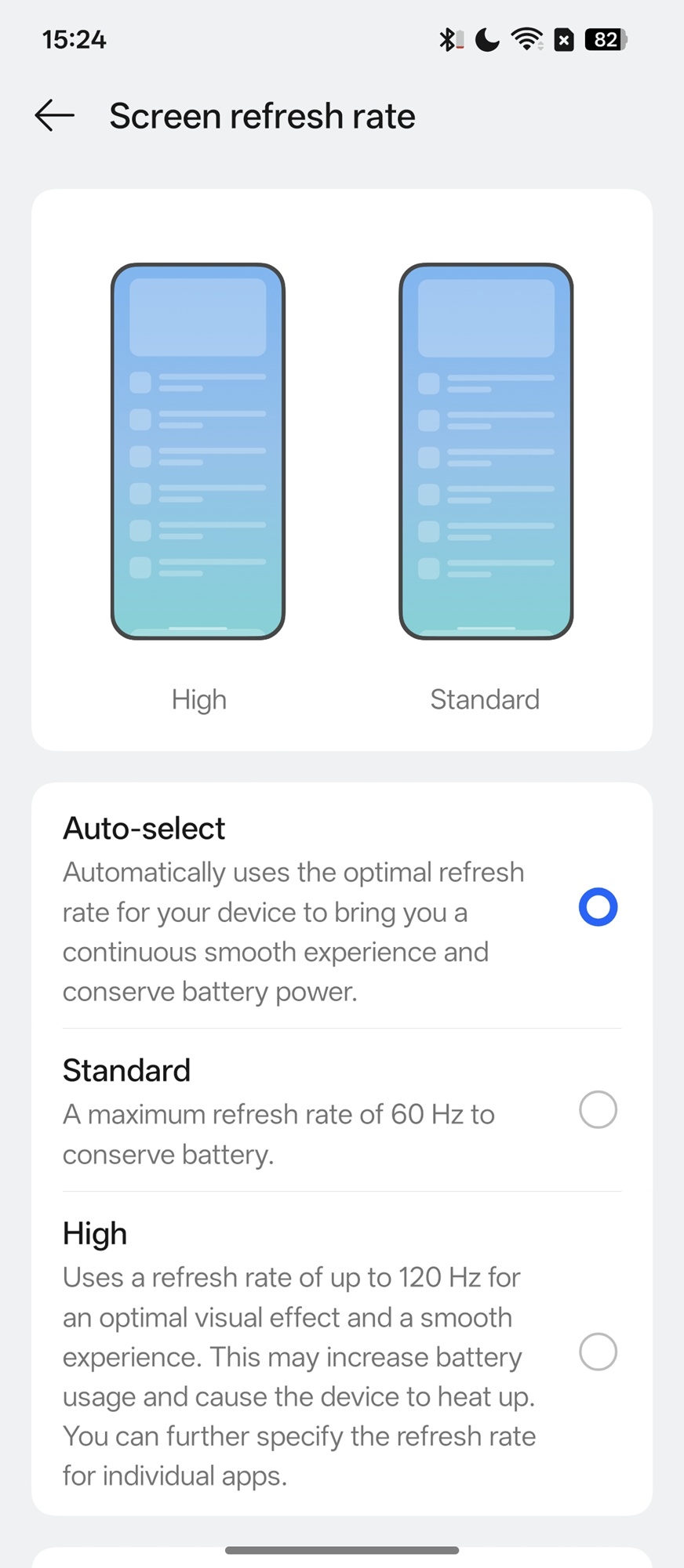Select the Auto-select radio button
Image resolution: width=684 pixels, height=1568 pixels.
tap(598, 907)
